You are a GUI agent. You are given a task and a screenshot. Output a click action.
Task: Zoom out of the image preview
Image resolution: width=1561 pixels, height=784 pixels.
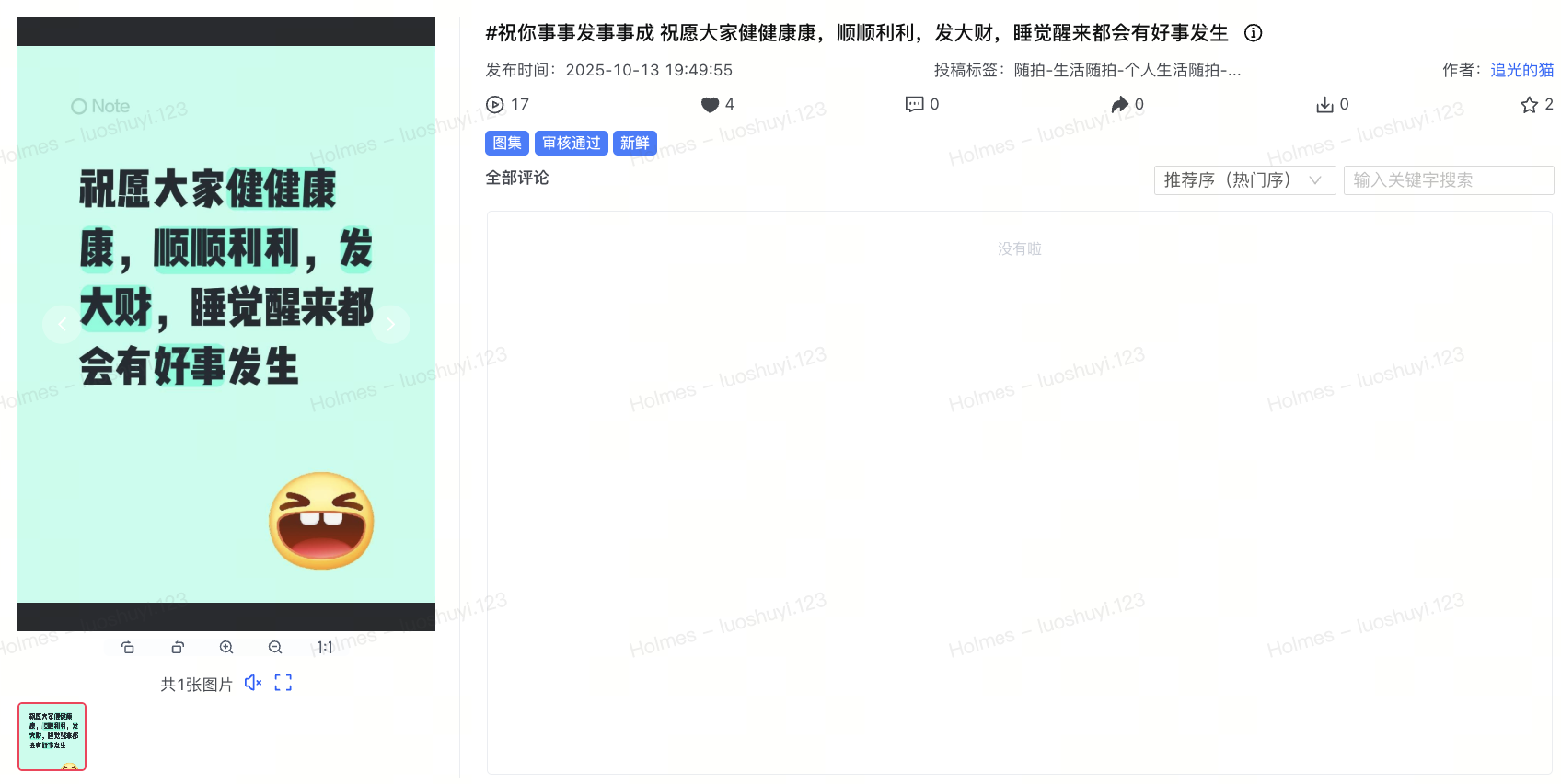tap(275, 648)
